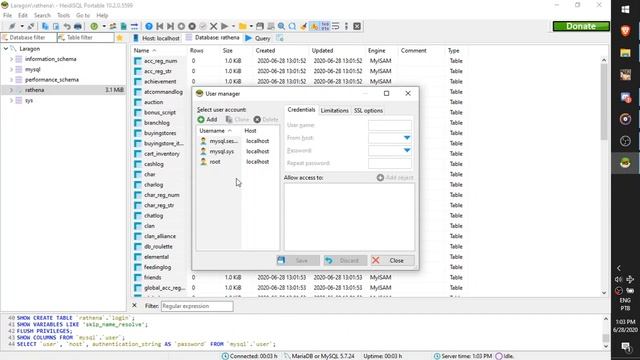The width and height of the screenshot is (640, 360).
Task: Click the cancel editing X toolbar icon
Action: [213, 27]
